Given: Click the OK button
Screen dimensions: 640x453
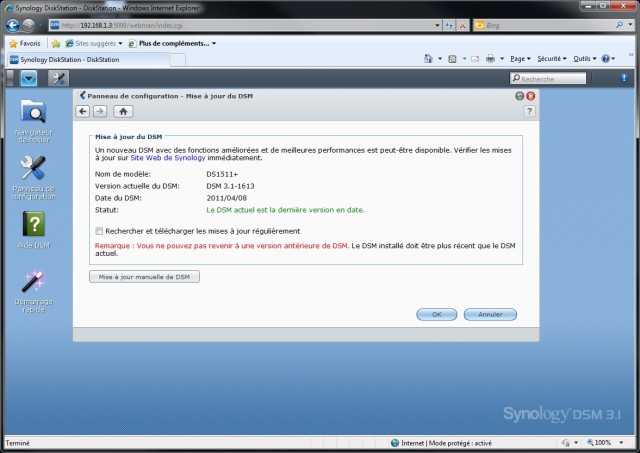Looking at the screenshot, I should pos(436,314).
